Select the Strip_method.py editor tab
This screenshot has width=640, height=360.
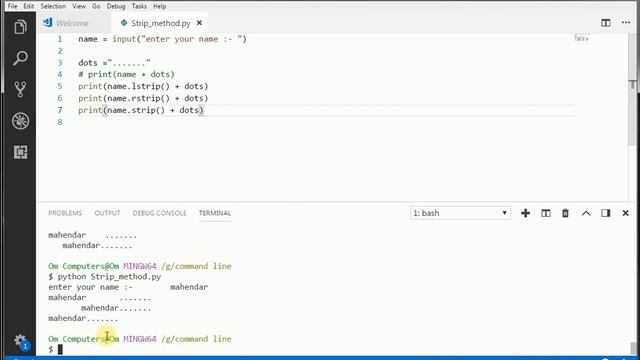[x=160, y=23]
